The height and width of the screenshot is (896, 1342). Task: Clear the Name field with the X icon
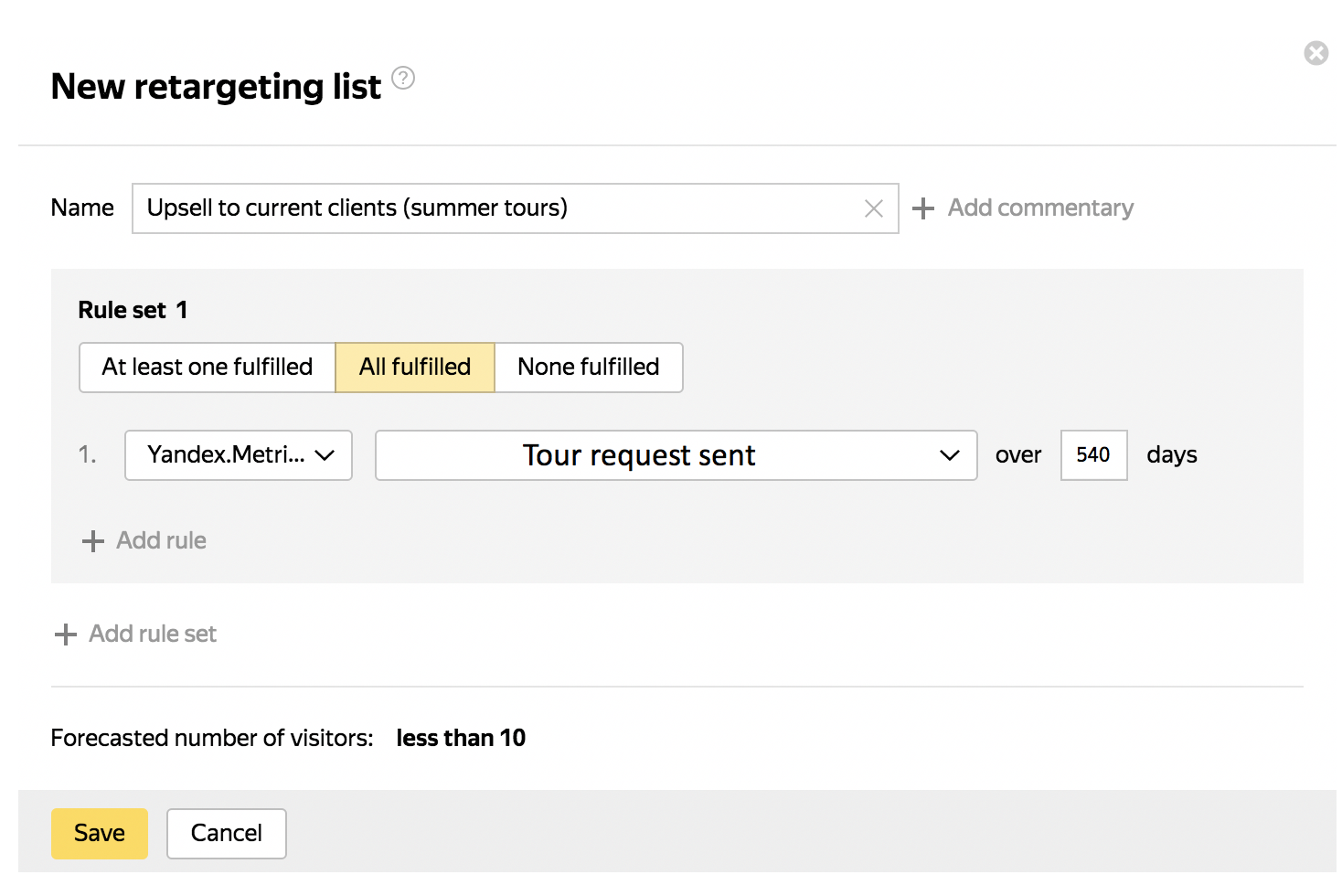point(873,208)
